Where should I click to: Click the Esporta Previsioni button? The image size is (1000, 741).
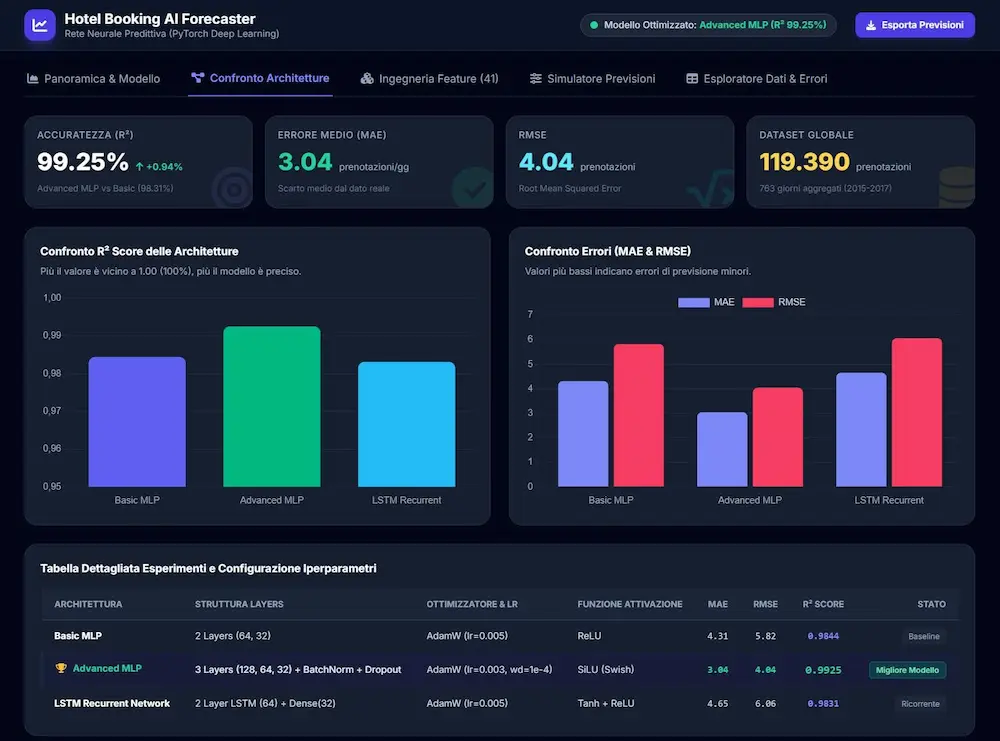(915, 26)
